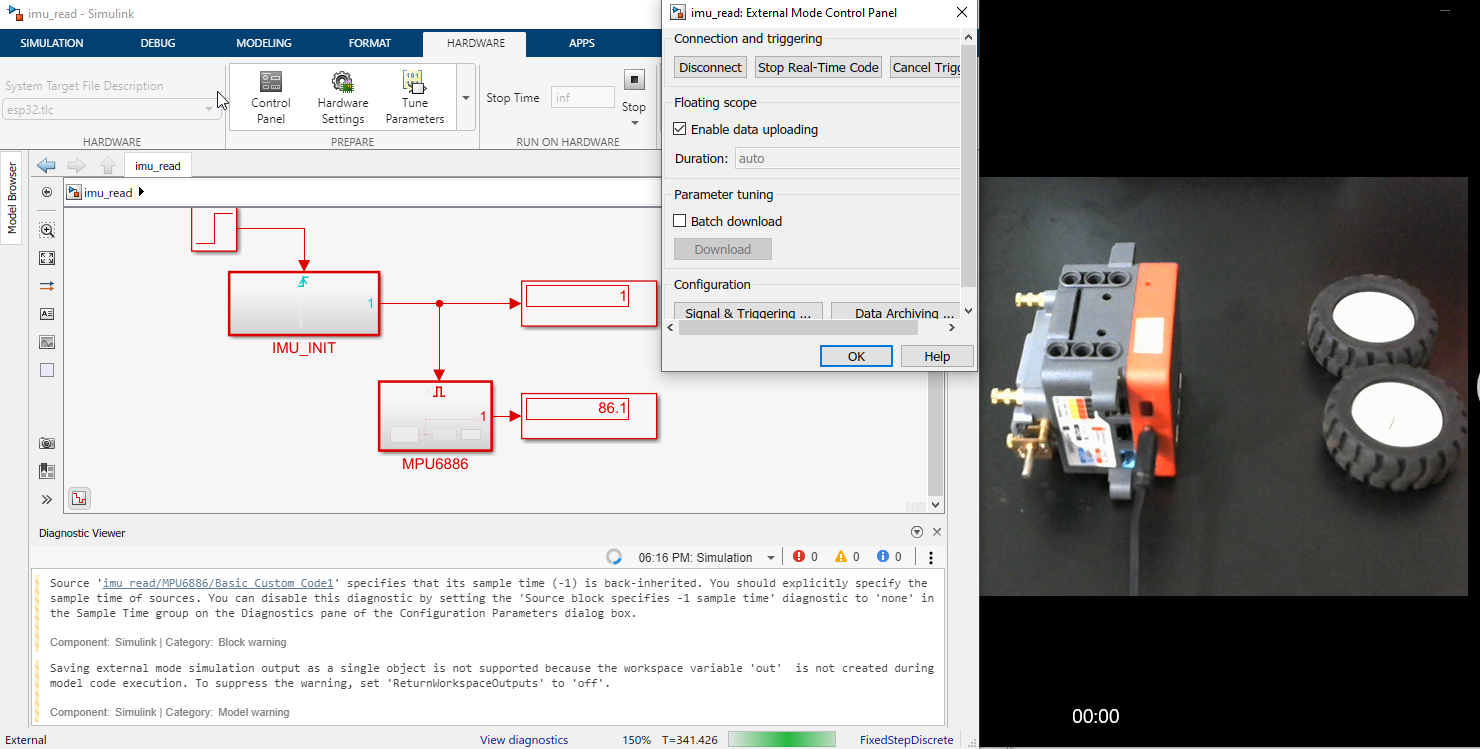The height and width of the screenshot is (749, 1480).
Task: Click Stop Real-Time Code button
Action: click(818, 67)
